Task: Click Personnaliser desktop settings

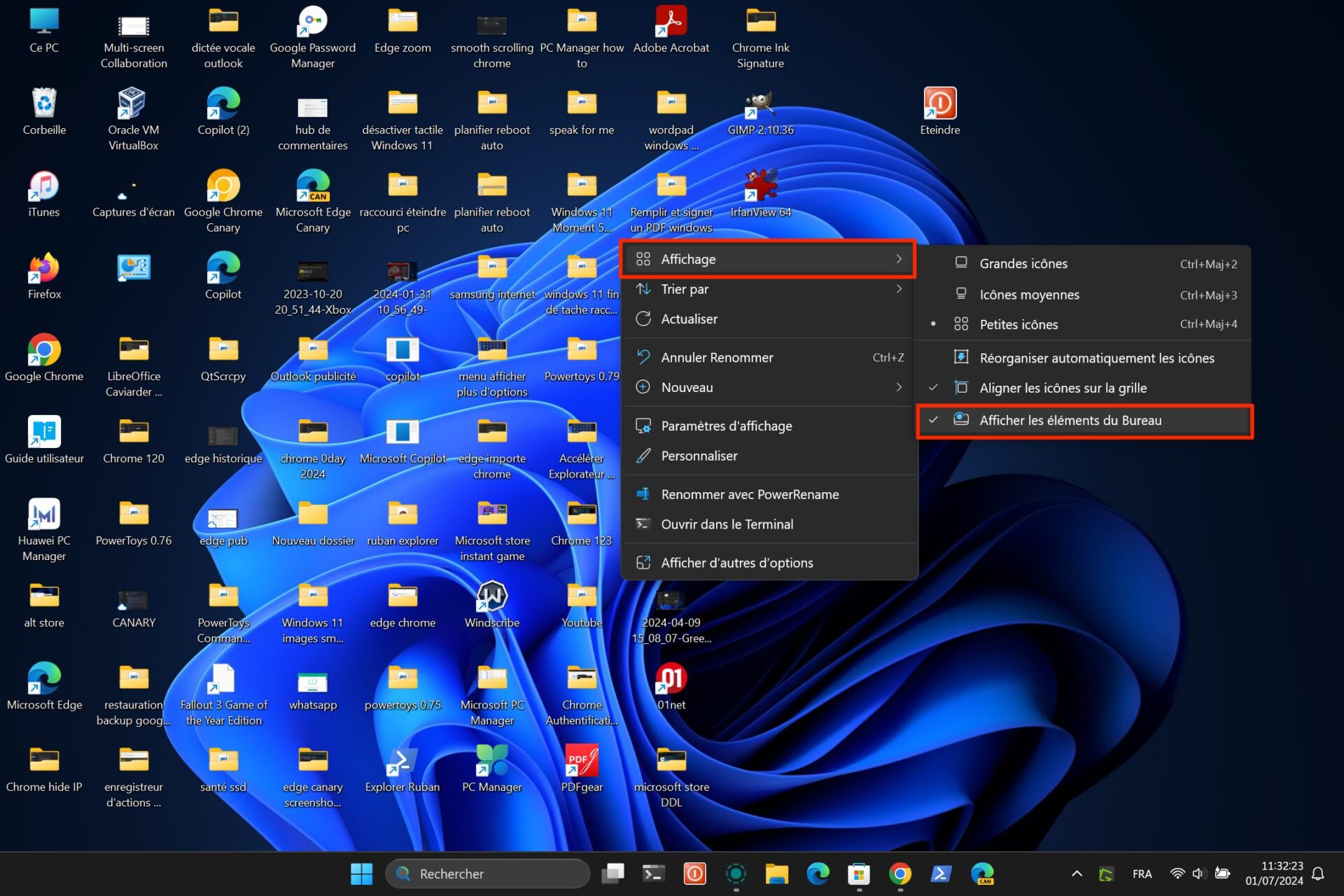Action: point(699,455)
